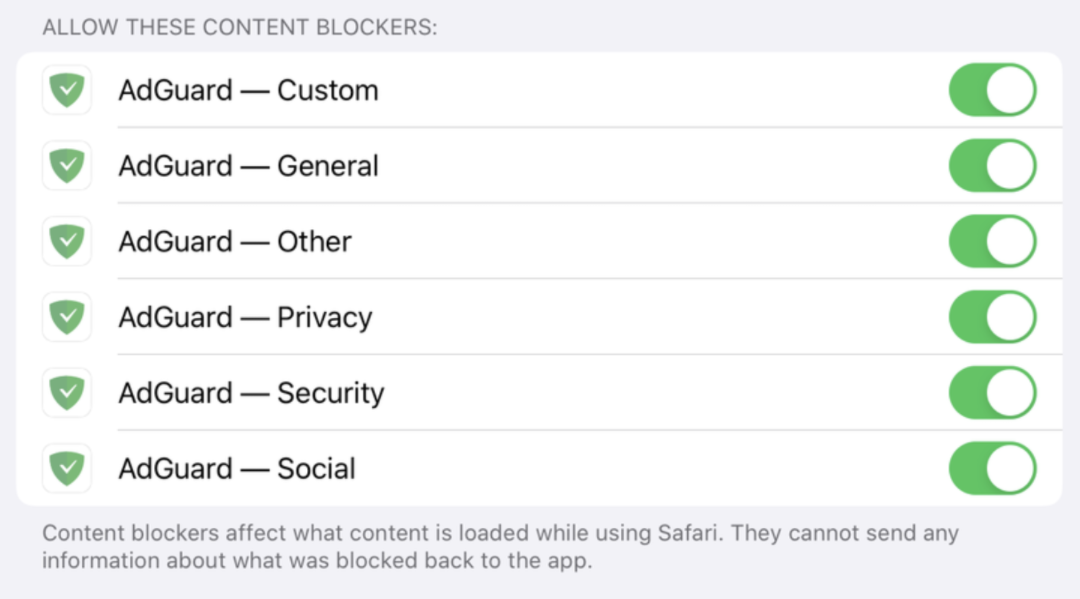
Task: Click the AdGuard shield icon beside Other
Action: (67, 242)
